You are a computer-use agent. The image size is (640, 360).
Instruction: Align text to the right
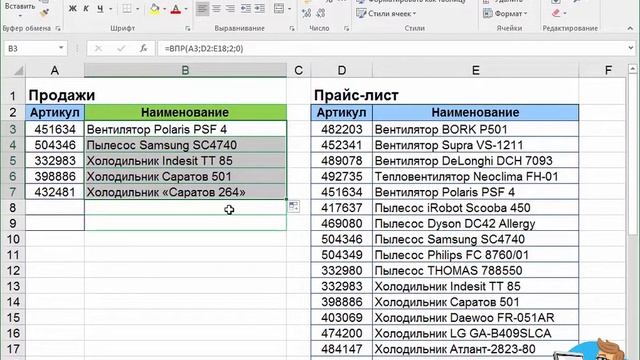(x=230, y=9)
